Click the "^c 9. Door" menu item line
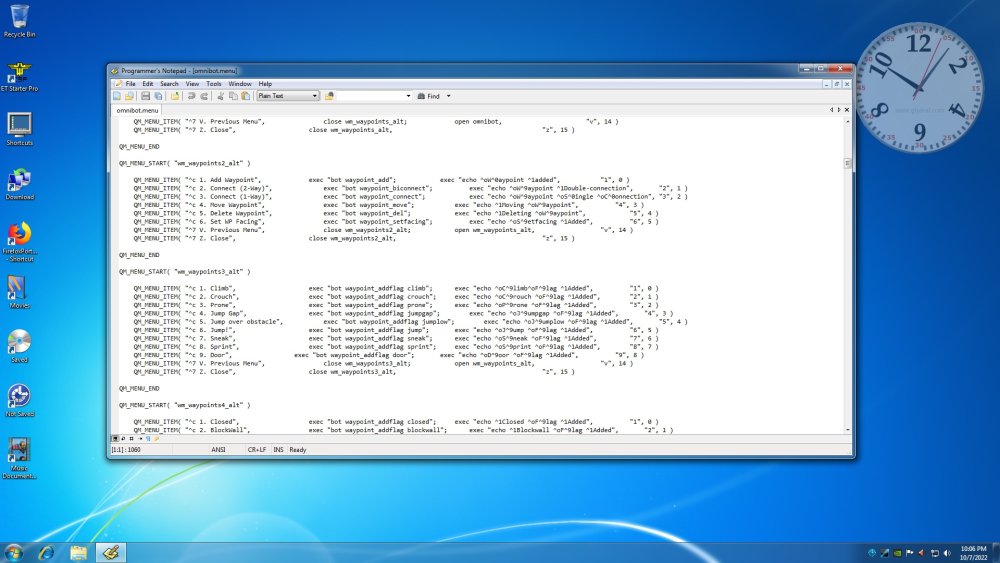This screenshot has height=563, width=1000. pyautogui.click(x=388, y=355)
